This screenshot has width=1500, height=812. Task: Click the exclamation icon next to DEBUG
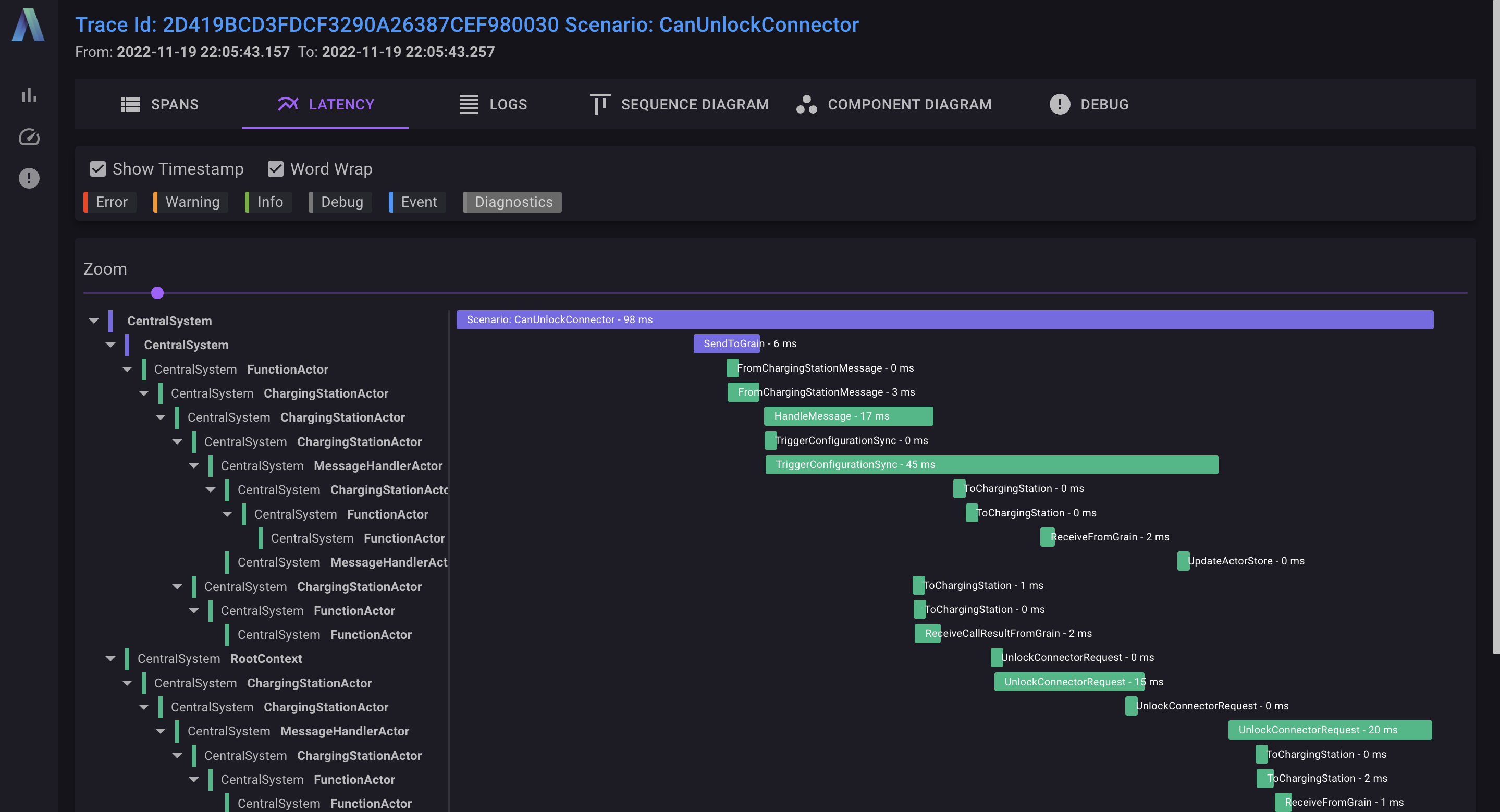click(1060, 104)
